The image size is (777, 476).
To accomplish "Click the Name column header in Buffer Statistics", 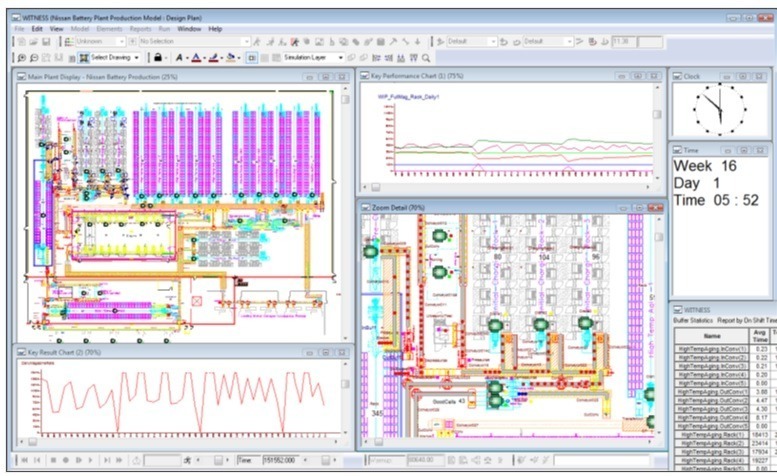I will click(710, 337).
